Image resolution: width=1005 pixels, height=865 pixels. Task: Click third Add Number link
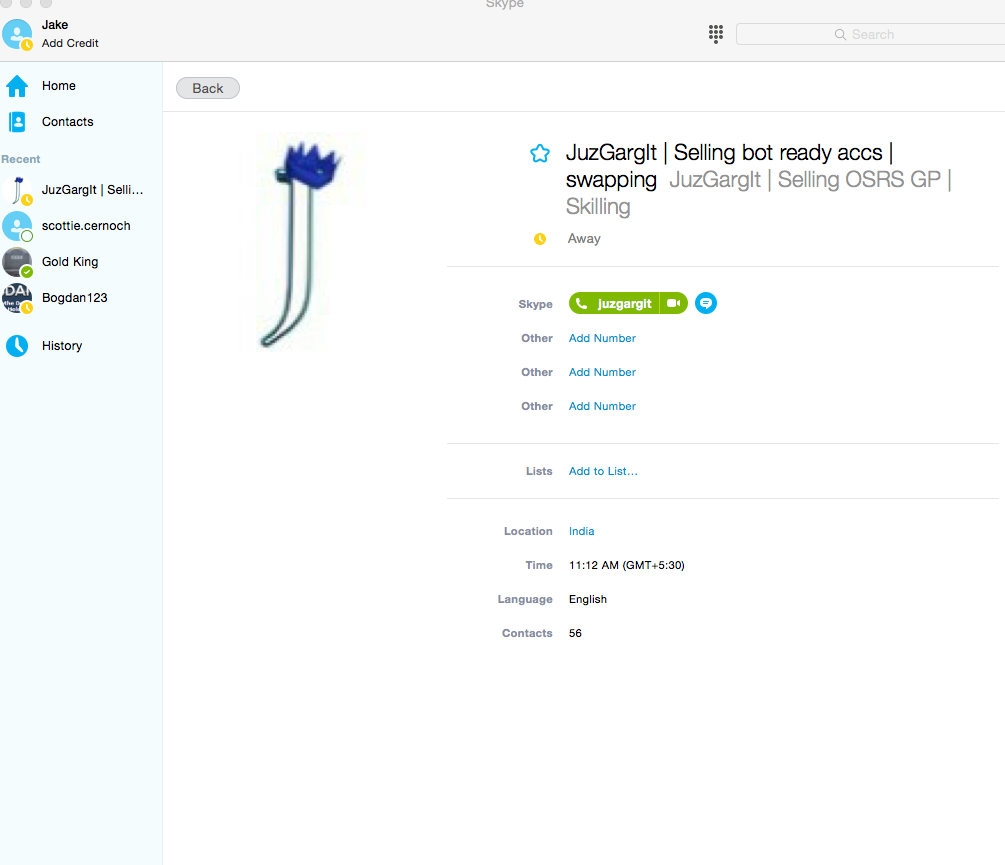coord(602,406)
